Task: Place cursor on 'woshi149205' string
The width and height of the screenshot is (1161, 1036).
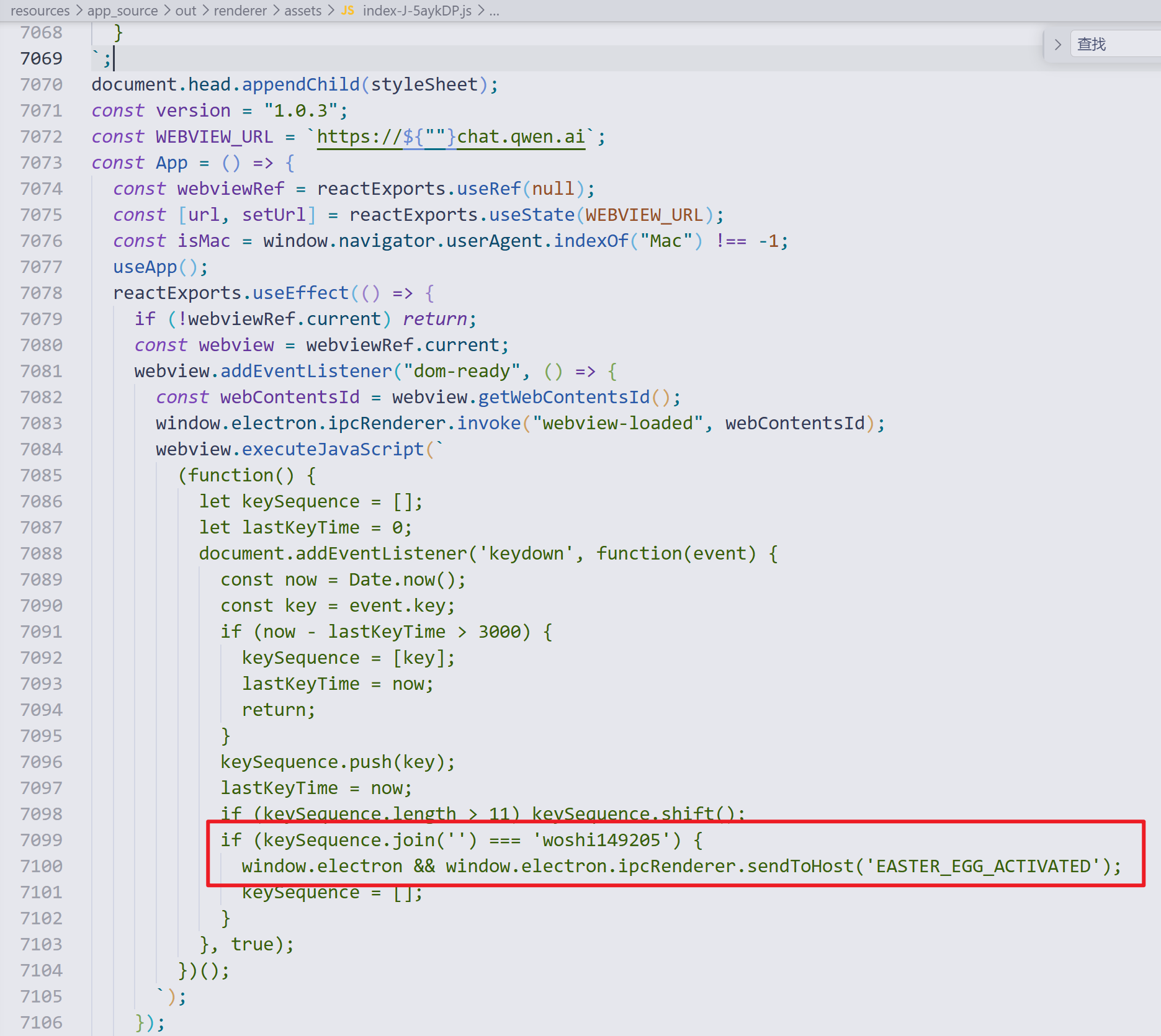Action: click(x=601, y=840)
